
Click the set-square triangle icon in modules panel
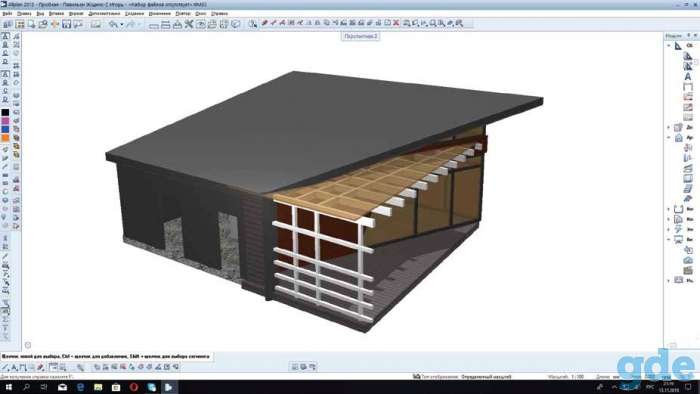(678, 46)
